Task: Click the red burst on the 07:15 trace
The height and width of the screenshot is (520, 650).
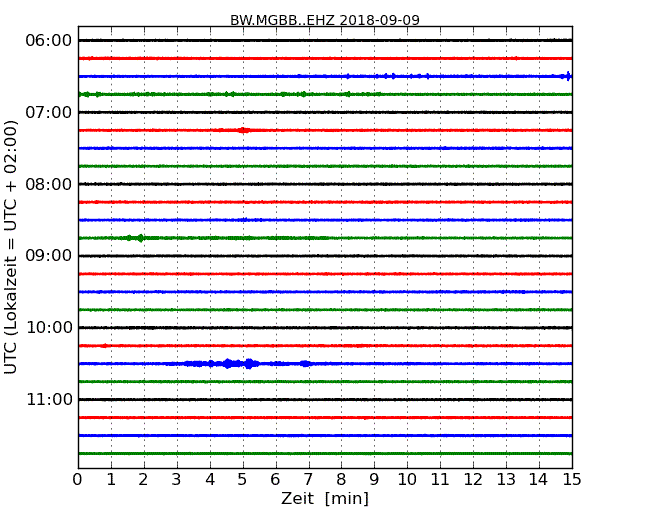Action: pyautogui.click(x=243, y=130)
